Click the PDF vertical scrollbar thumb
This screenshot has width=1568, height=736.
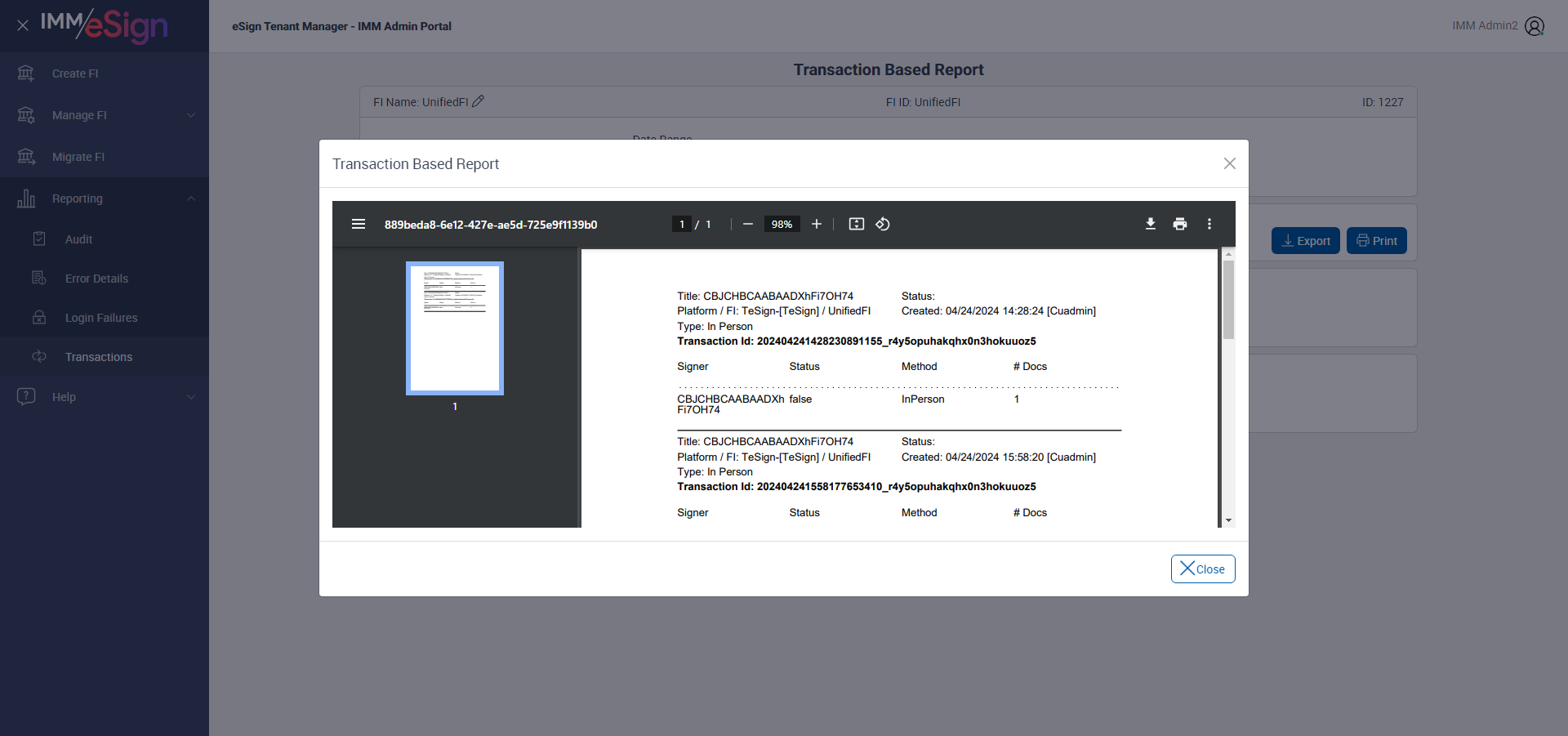pyautogui.click(x=1228, y=300)
